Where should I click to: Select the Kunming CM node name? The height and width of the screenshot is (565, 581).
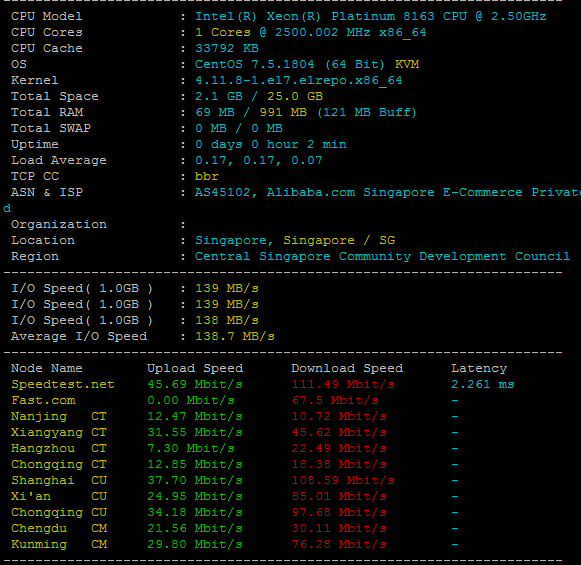(59, 544)
